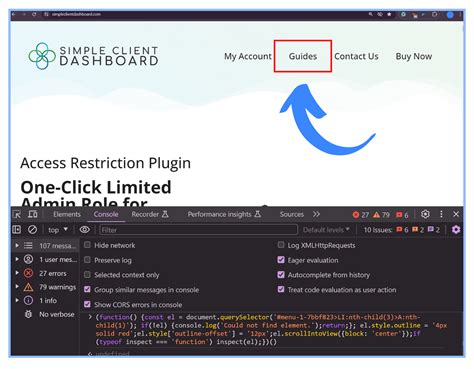Expand the 27 errors group
Screen dimensions: 474x369
pos(17,273)
